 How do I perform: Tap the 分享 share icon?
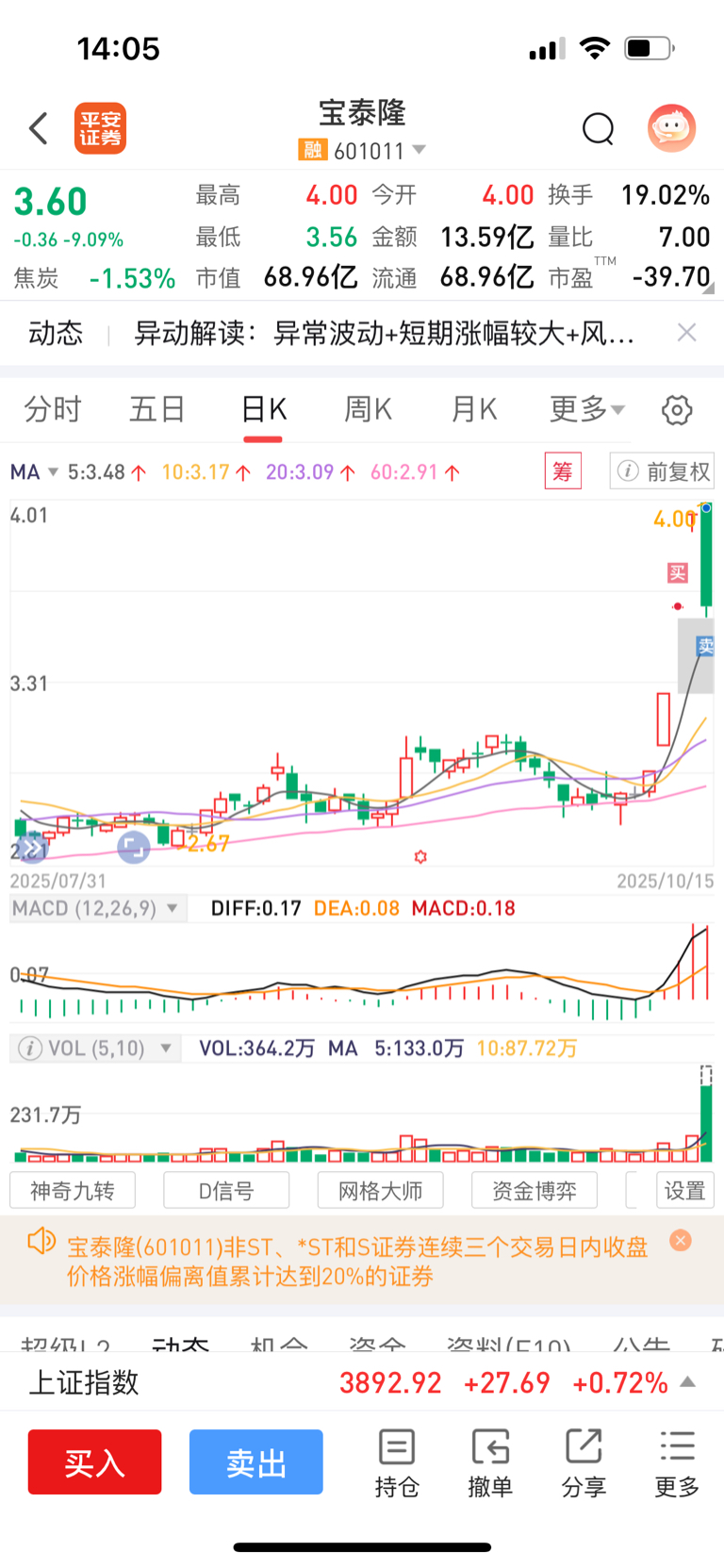point(584,1462)
